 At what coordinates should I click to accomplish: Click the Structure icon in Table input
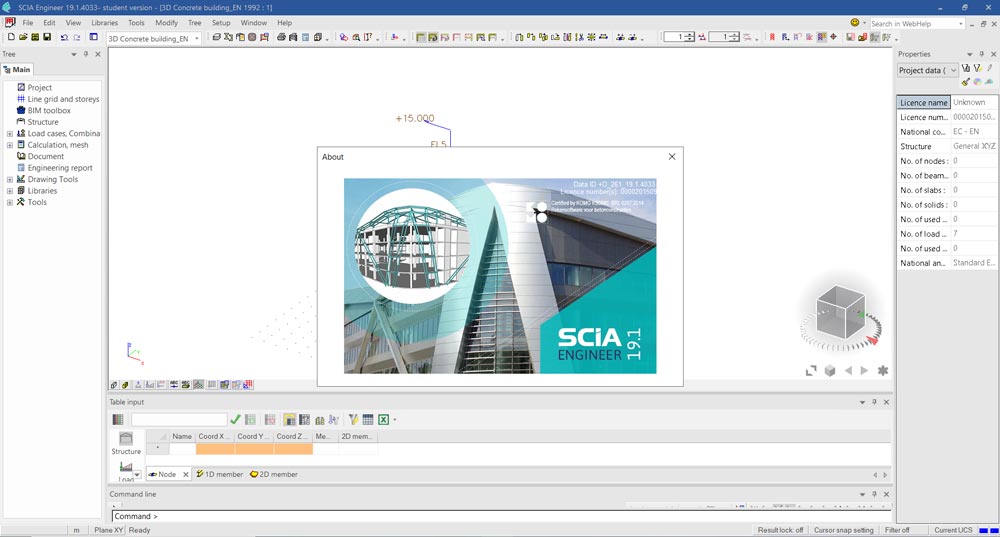pyautogui.click(x=126, y=443)
